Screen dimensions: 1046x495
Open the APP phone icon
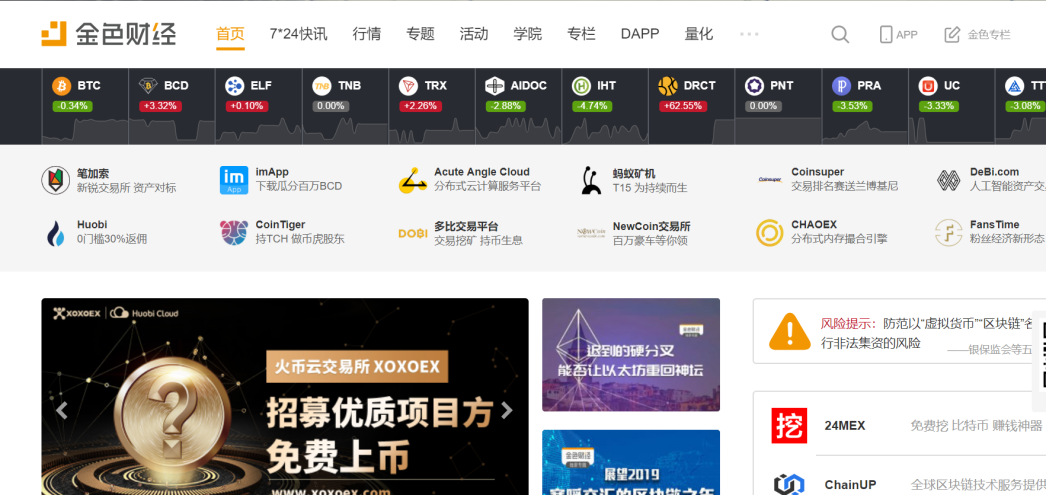(886, 35)
